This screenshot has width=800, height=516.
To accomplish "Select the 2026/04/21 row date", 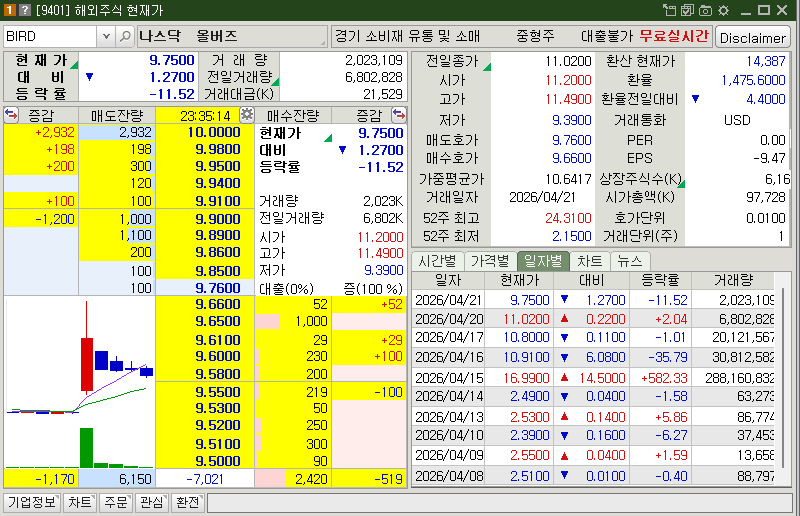I will 448,300.
